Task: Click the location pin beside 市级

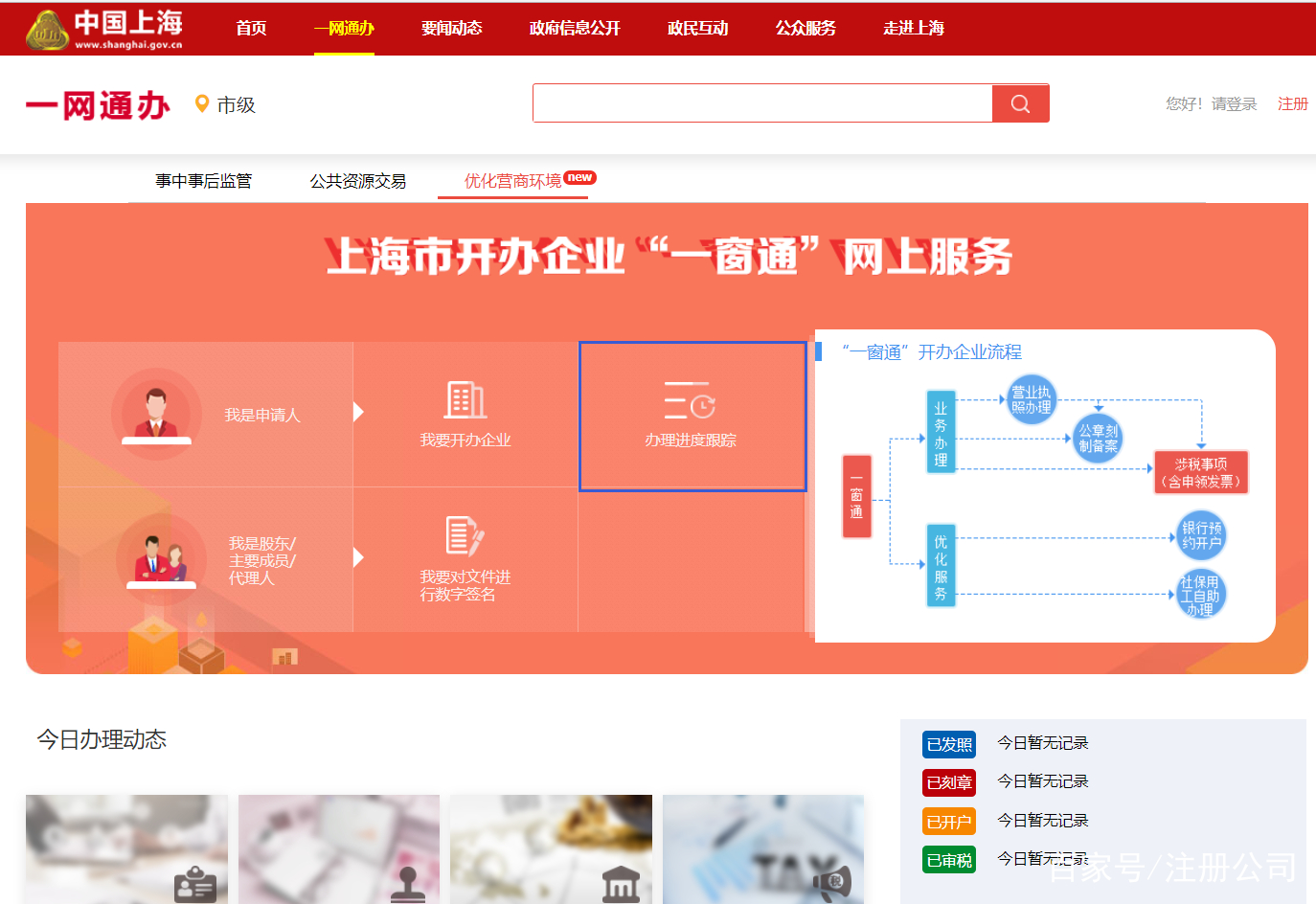Action: tap(201, 102)
